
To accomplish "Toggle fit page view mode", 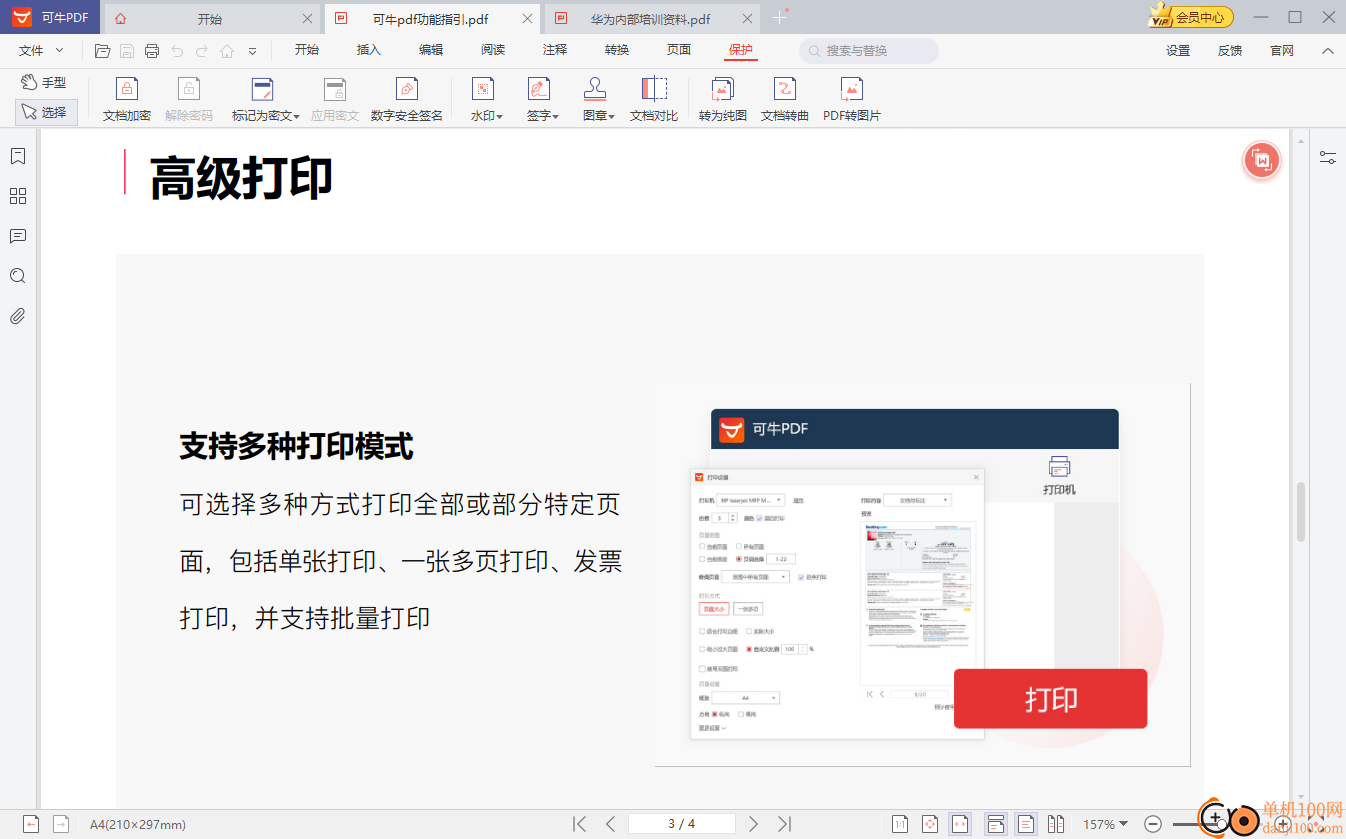I will click(930, 824).
